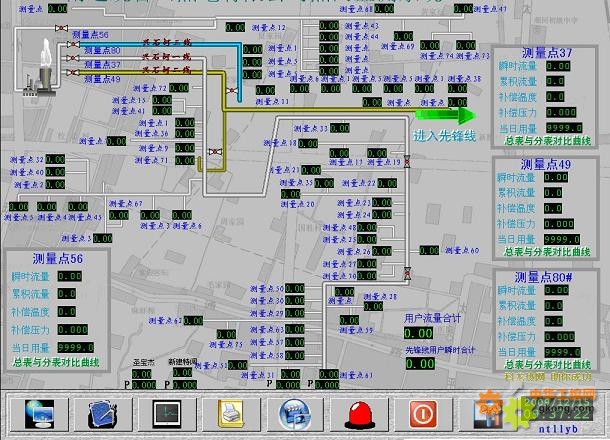Click the 测量点61 label

[356, 375]
